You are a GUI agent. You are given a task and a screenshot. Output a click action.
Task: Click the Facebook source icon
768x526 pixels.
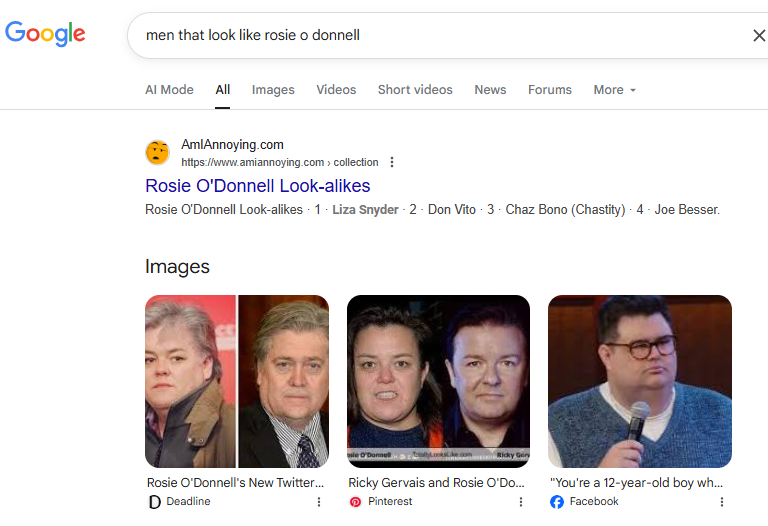(557, 502)
